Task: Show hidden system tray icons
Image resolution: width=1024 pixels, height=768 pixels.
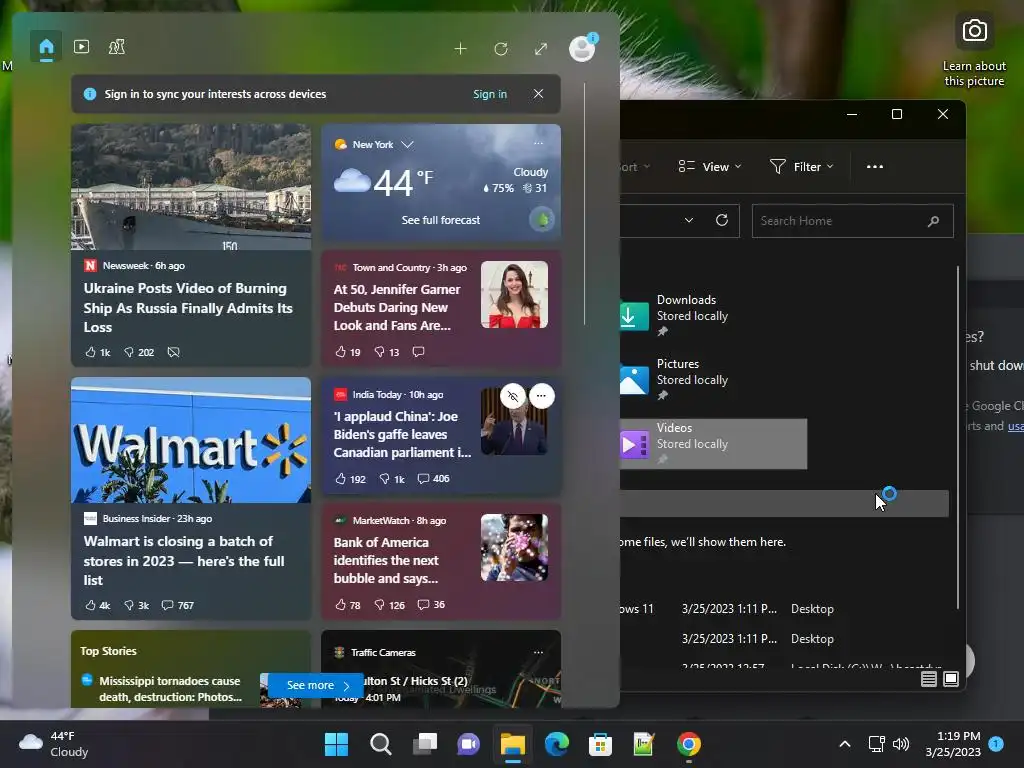Action: [844, 744]
